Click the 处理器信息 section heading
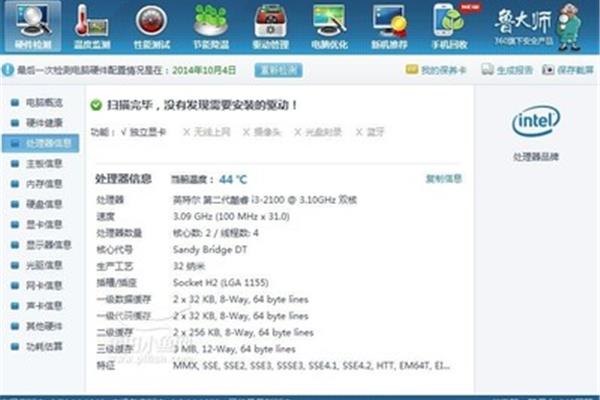This screenshot has width=600, height=400. pos(123,179)
